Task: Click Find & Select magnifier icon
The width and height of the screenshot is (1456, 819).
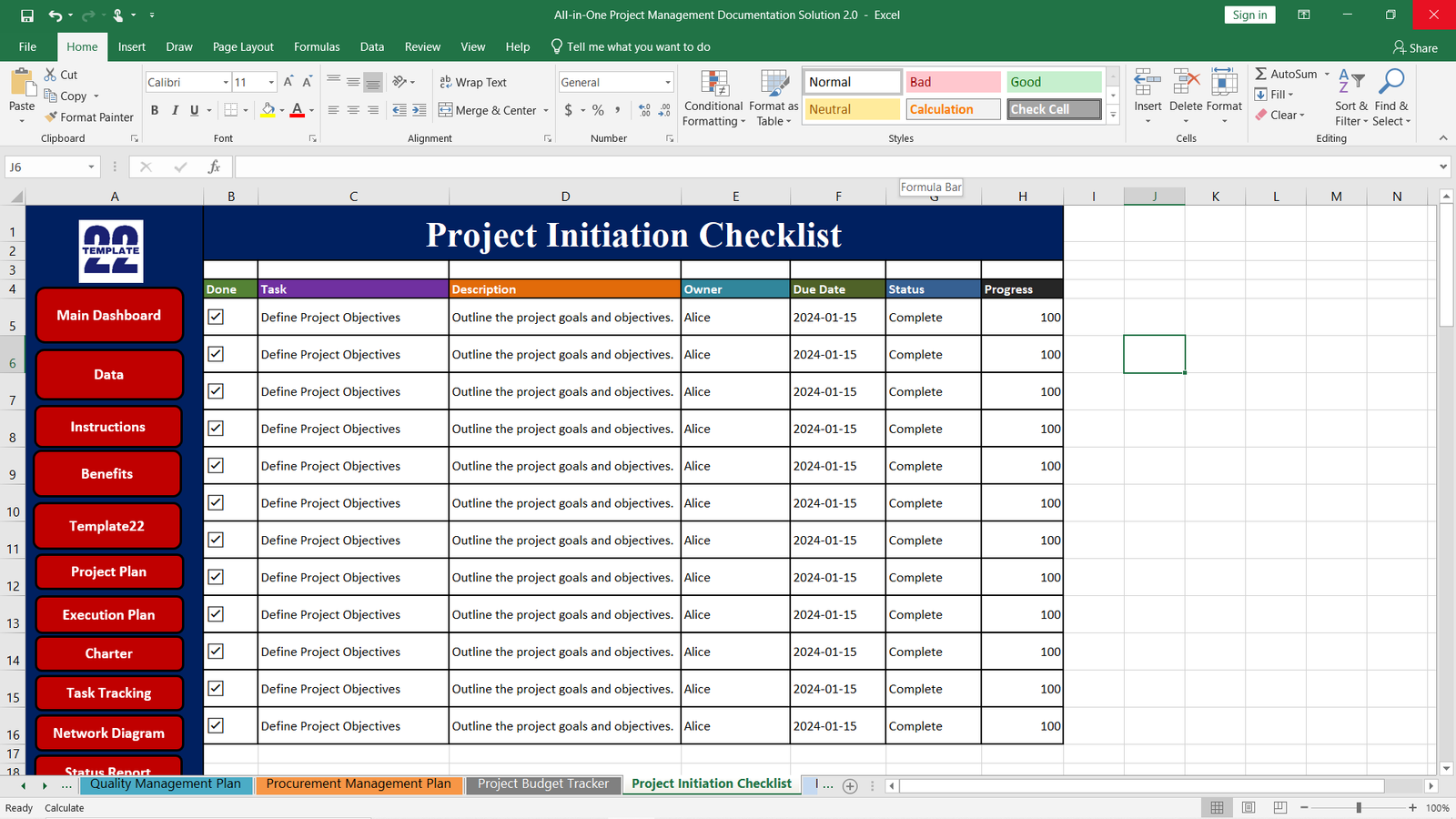Action: pos(1391,82)
